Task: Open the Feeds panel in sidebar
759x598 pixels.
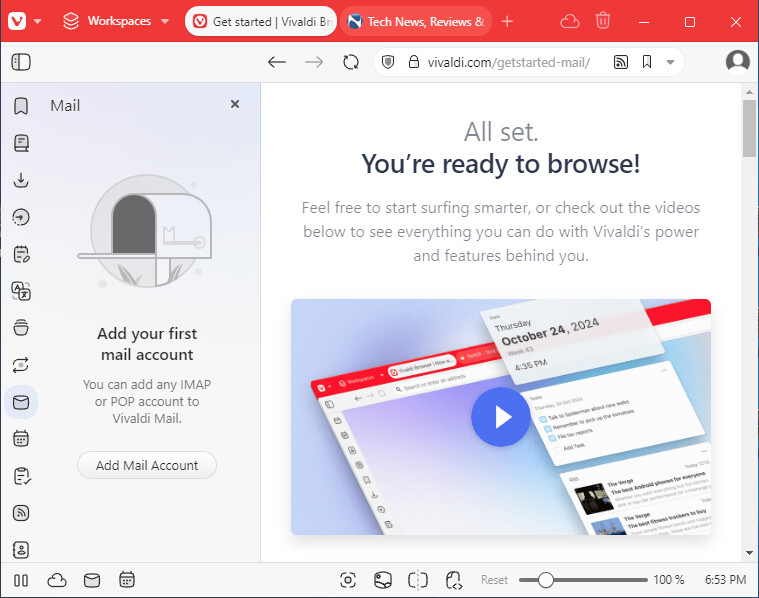Action: coord(21,512)
